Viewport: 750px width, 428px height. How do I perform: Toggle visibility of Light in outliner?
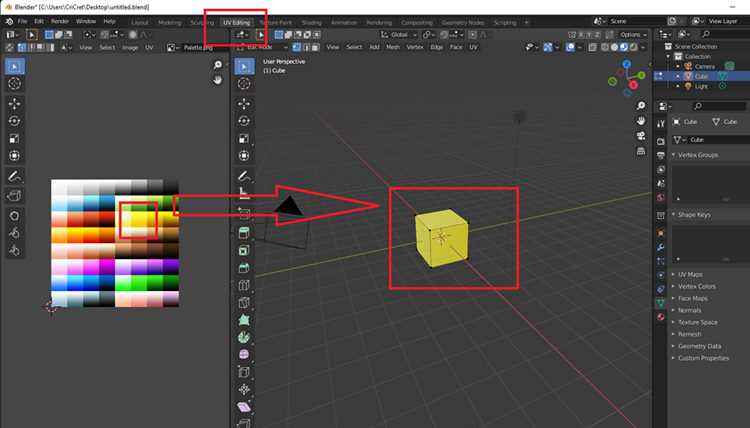722,86
